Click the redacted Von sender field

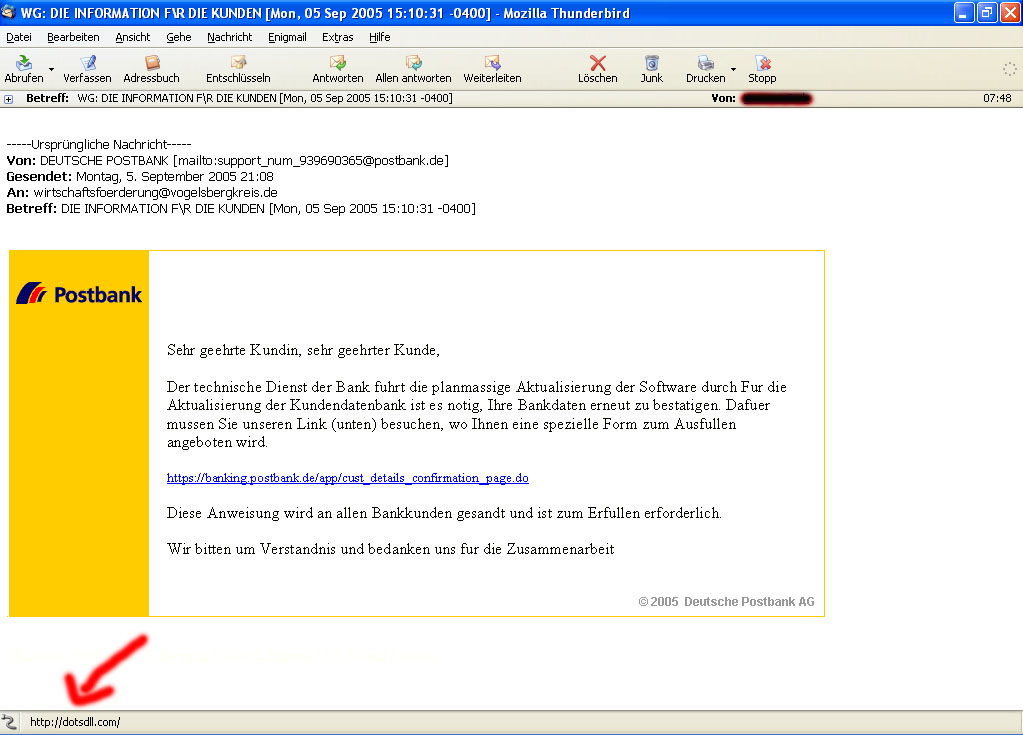coord(776,98)
